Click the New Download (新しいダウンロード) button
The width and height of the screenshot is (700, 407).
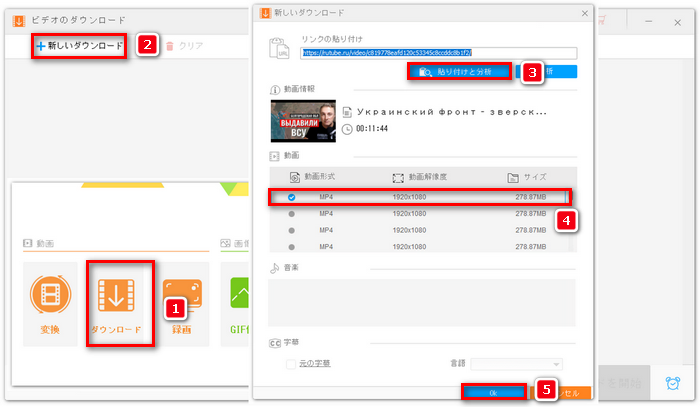point(79,46)
